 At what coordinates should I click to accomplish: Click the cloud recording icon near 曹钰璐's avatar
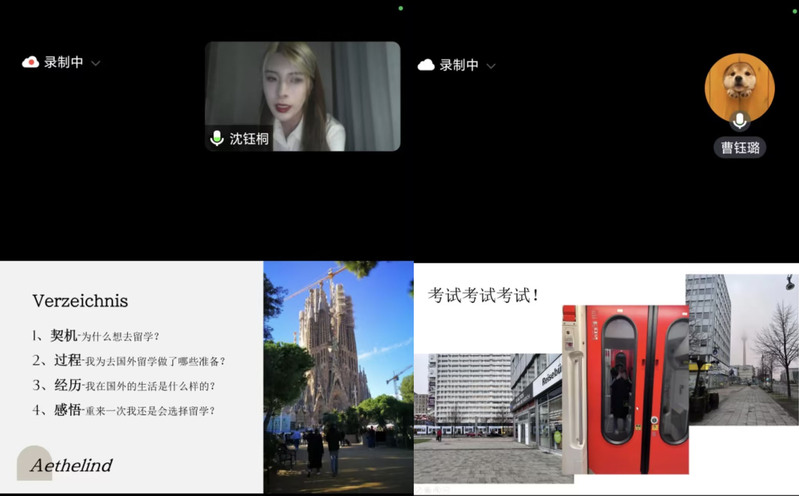tap(426, 65)
